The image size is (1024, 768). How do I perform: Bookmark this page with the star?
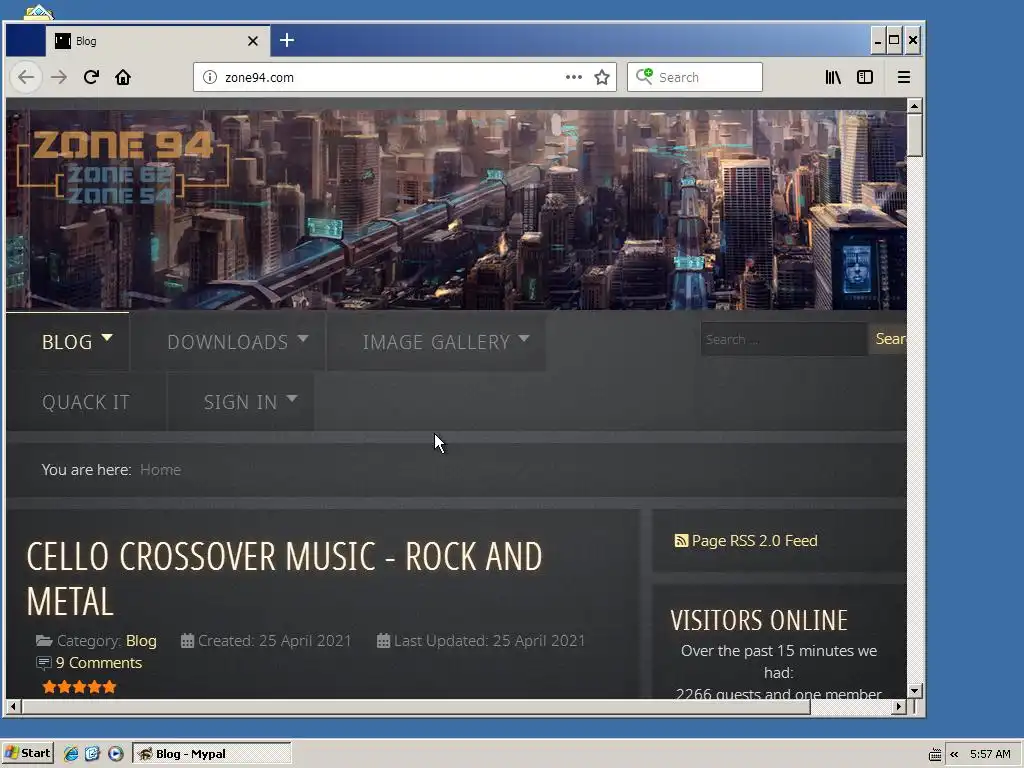point(601,77)
